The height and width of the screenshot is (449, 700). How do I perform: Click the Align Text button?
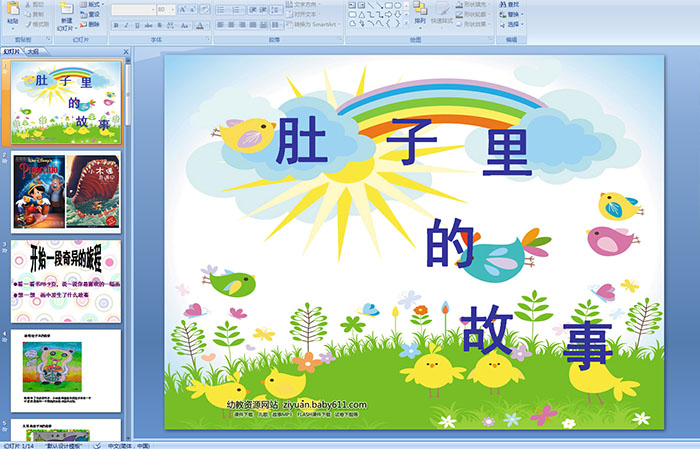(303, 14)
